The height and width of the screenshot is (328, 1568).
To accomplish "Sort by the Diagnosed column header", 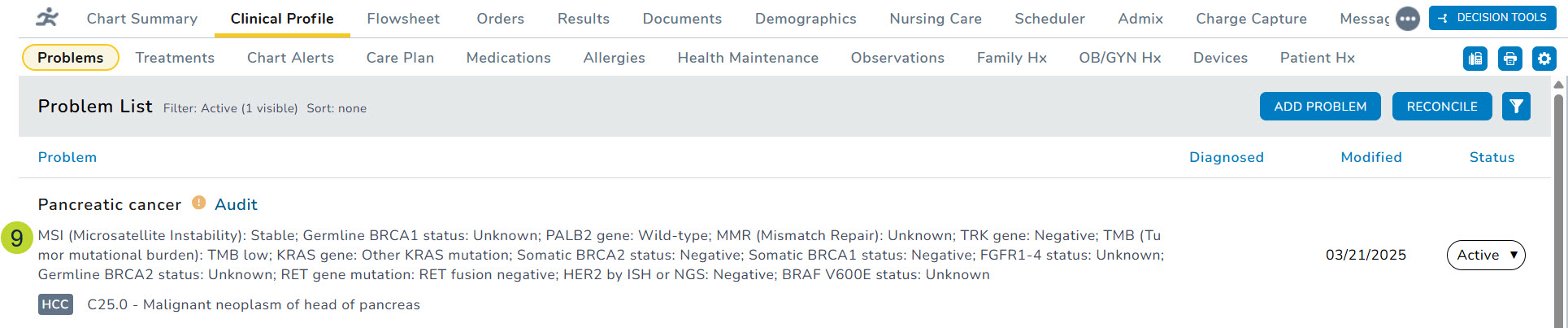I will (1226, 157).
